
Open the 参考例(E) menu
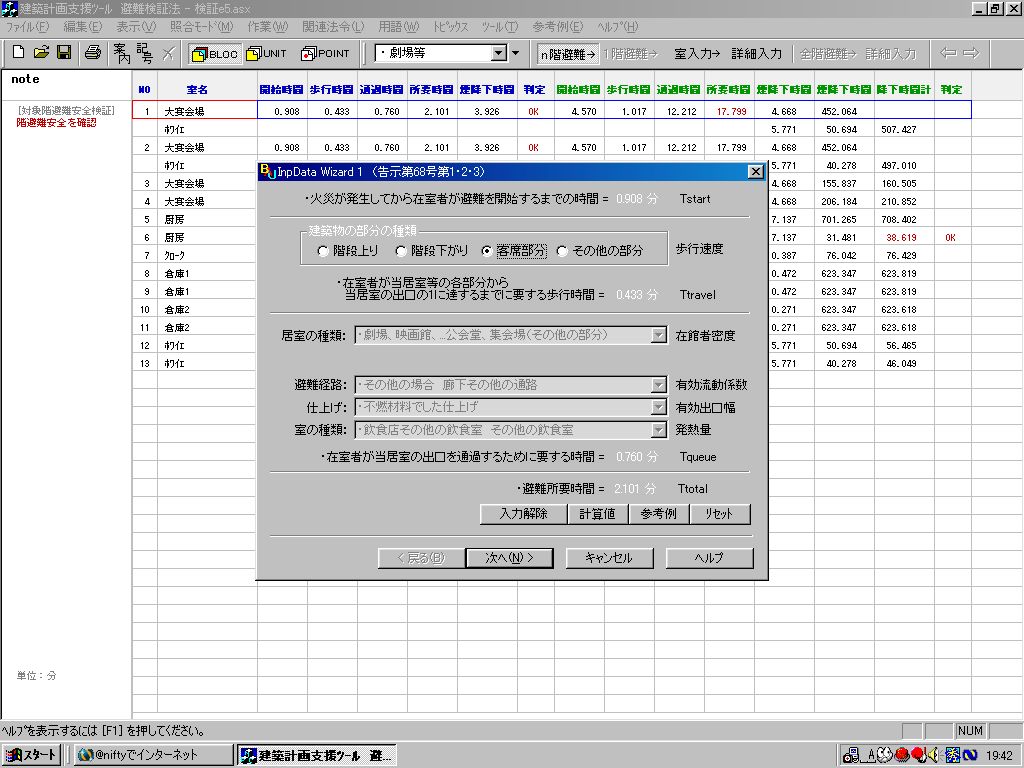(557, 27)
